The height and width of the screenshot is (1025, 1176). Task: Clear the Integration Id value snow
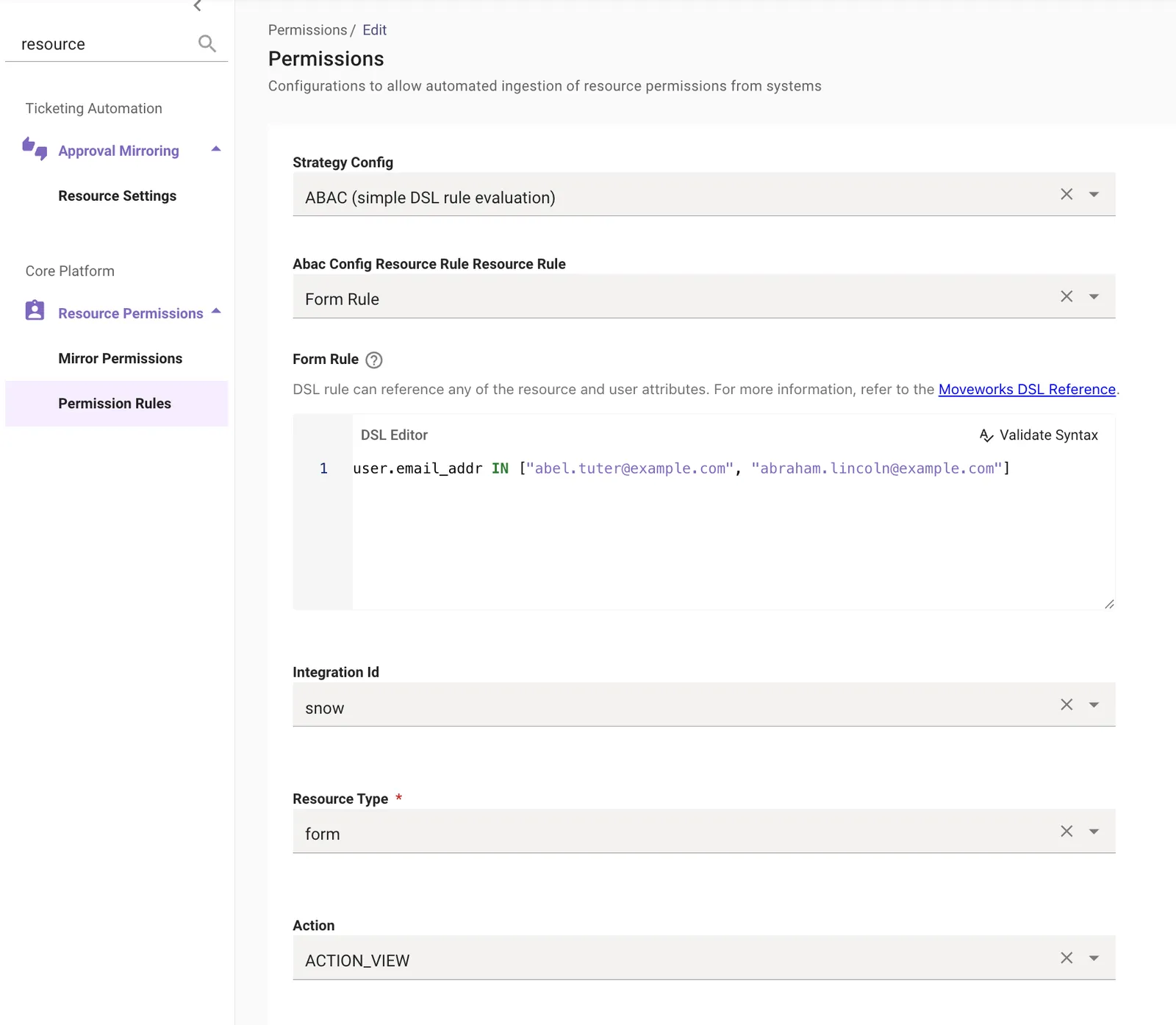(x=1066, y=704)
